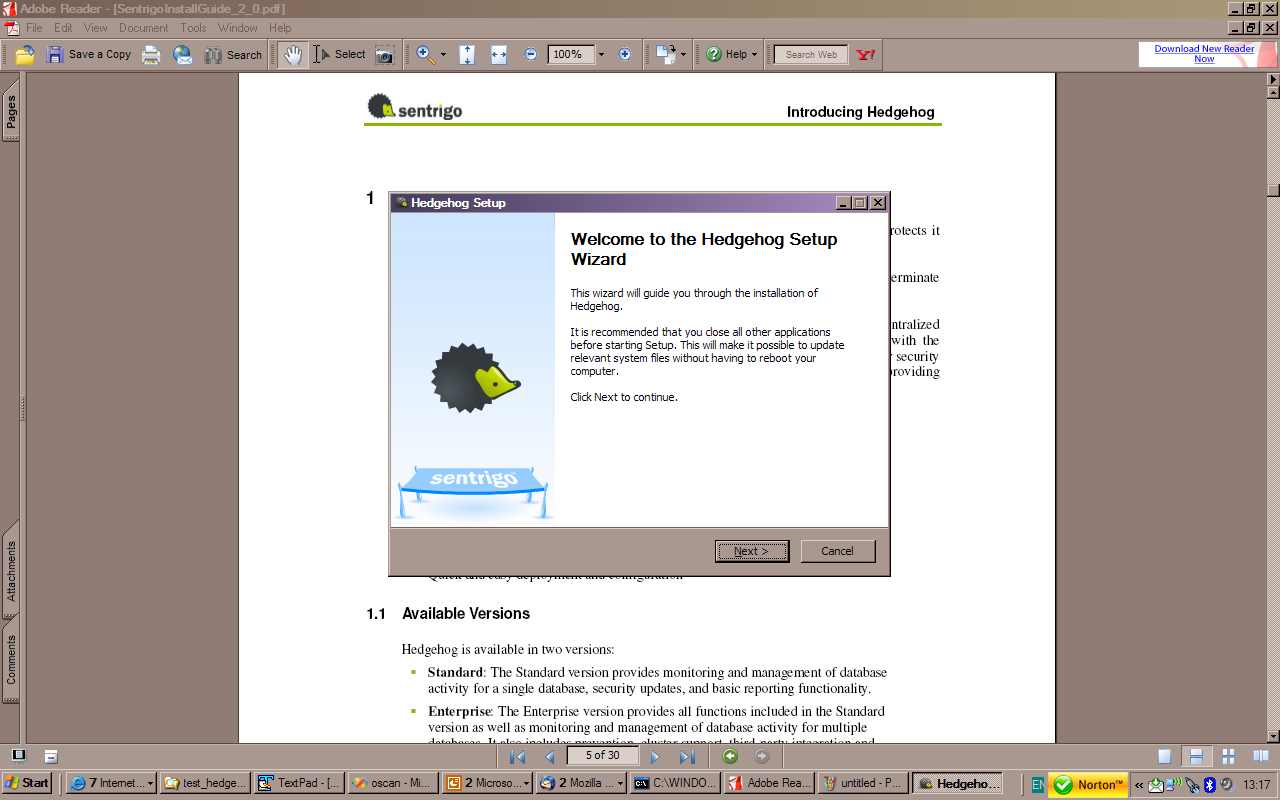
Task: Open the View menu
Action: pyautogui.click(x=95, y=28)
